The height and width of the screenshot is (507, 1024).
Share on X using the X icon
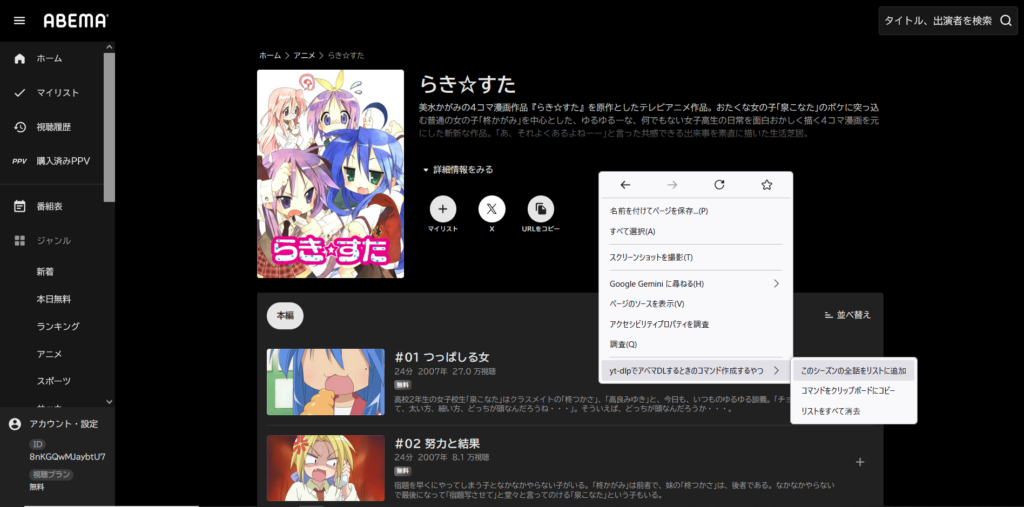492,209
